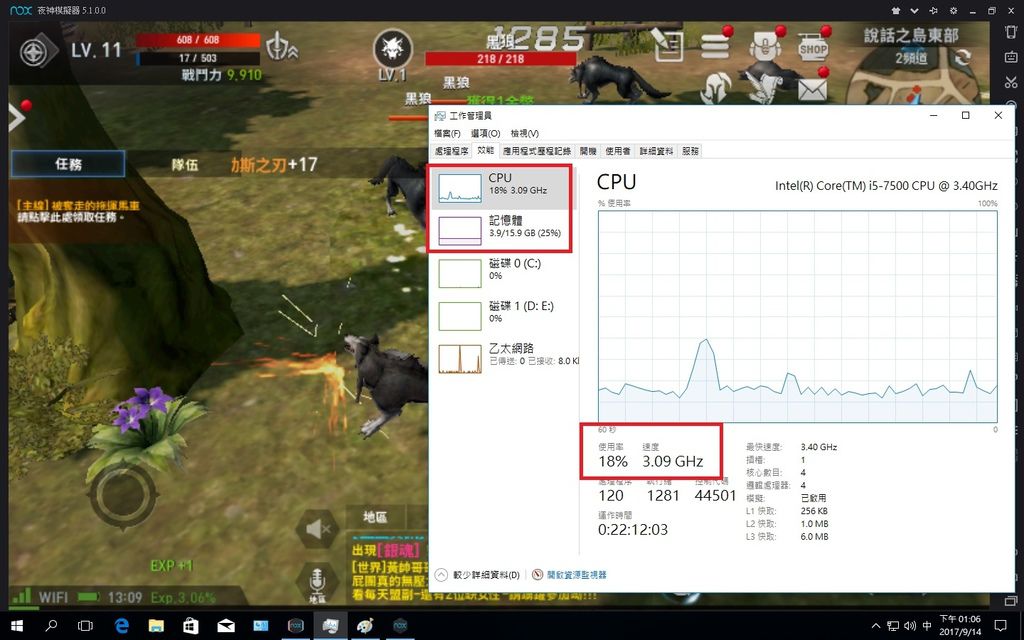Image resolution: width=1024 pixels, height=640 pixels.
Task: Open Nox keyboard mapping icon
Action: tap(1011, 57)
